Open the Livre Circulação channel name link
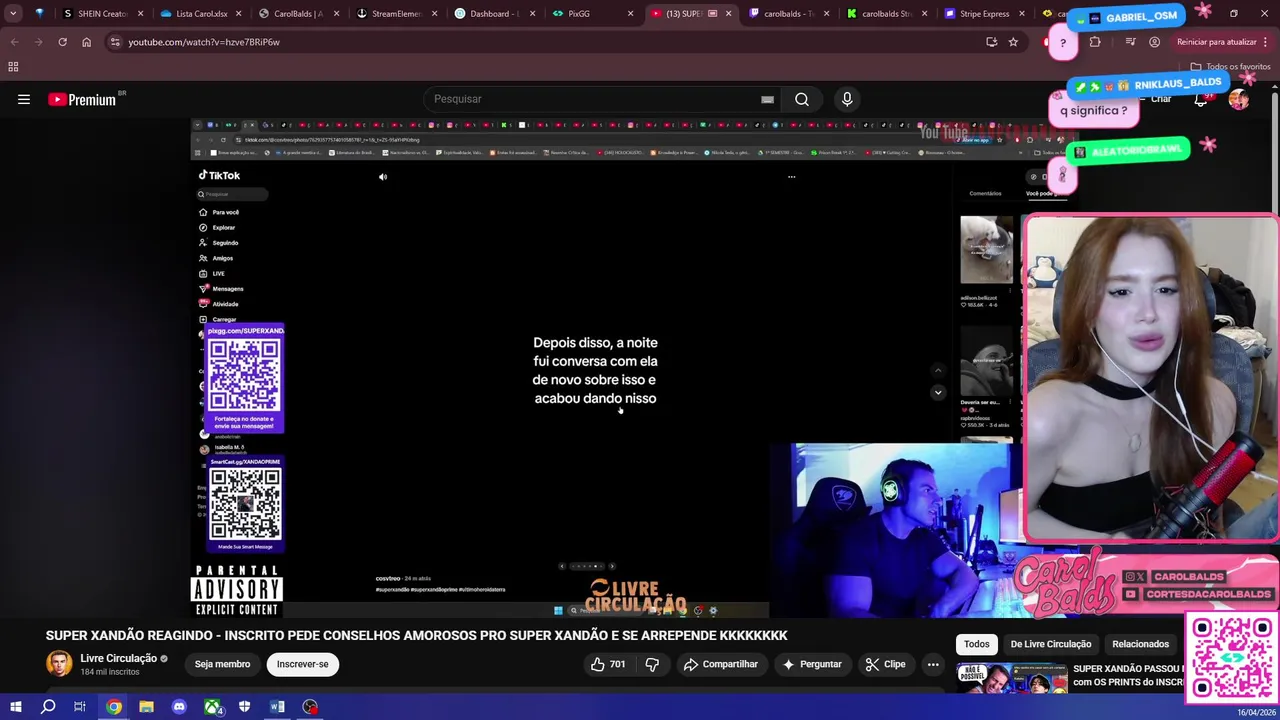Viewport: 1280px width, 720px height. click(118, 658)
